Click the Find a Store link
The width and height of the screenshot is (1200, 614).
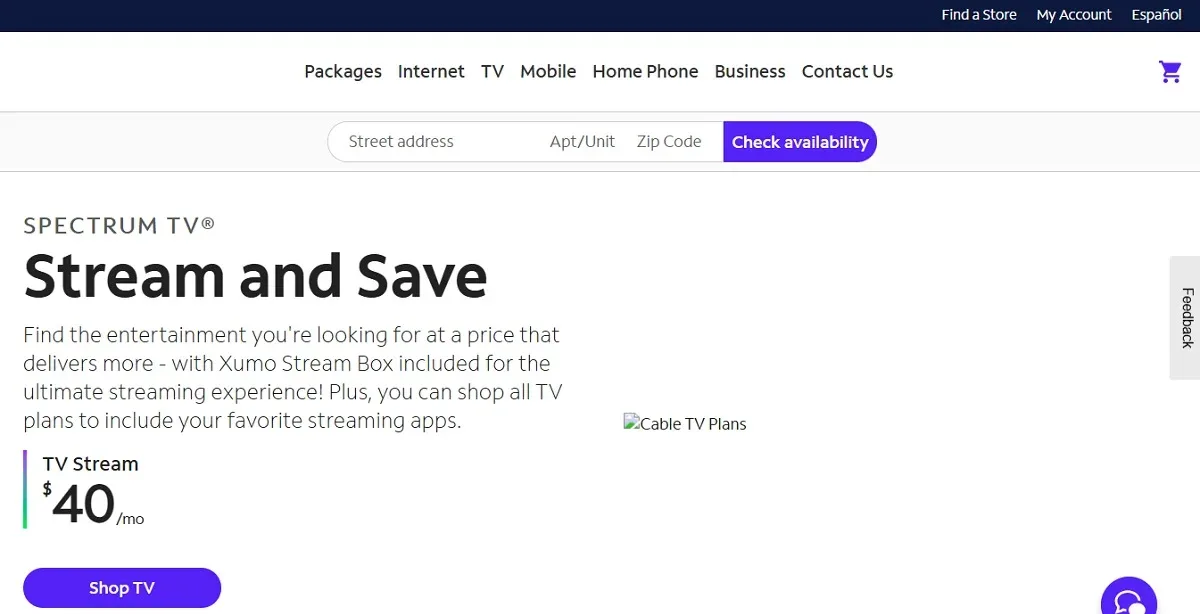click(979, 15)
